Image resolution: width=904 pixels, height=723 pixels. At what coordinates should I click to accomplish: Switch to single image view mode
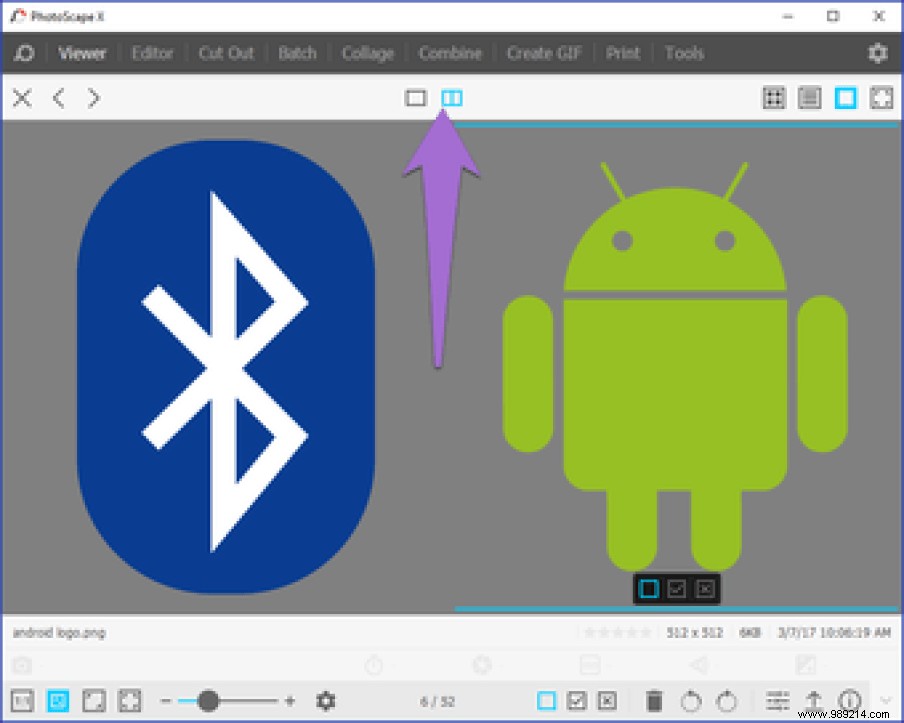coord(416,98)
